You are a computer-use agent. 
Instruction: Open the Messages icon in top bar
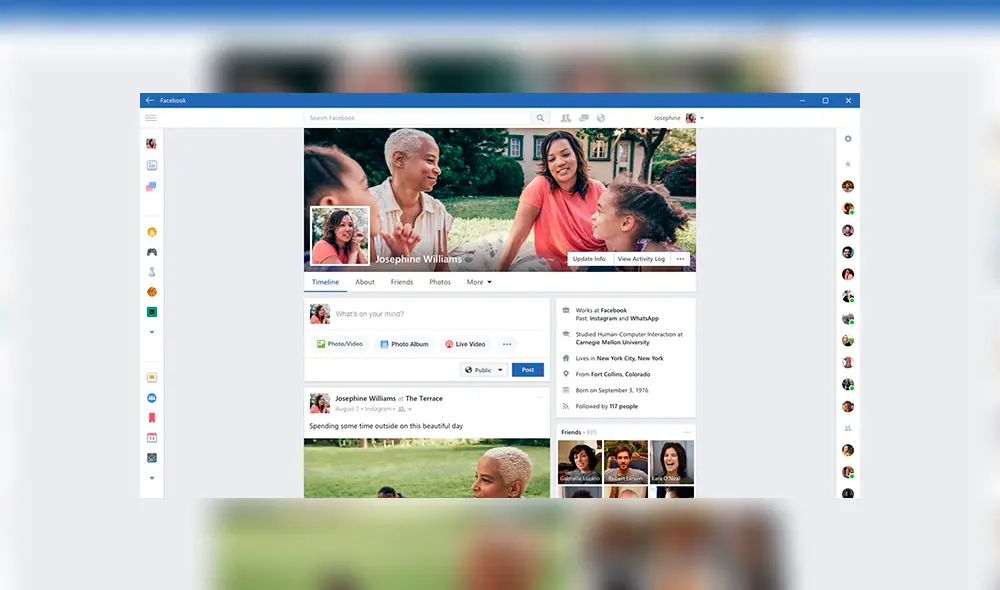coord(583,117)
